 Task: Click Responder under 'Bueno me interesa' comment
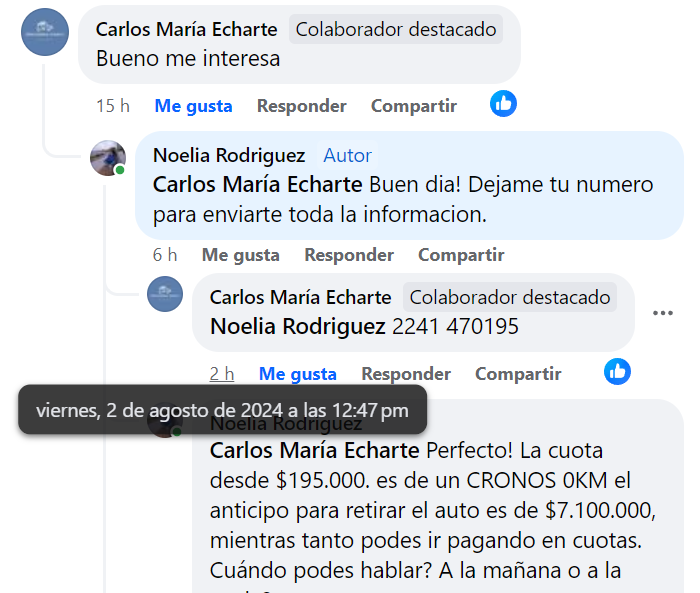tap(301, 106)
